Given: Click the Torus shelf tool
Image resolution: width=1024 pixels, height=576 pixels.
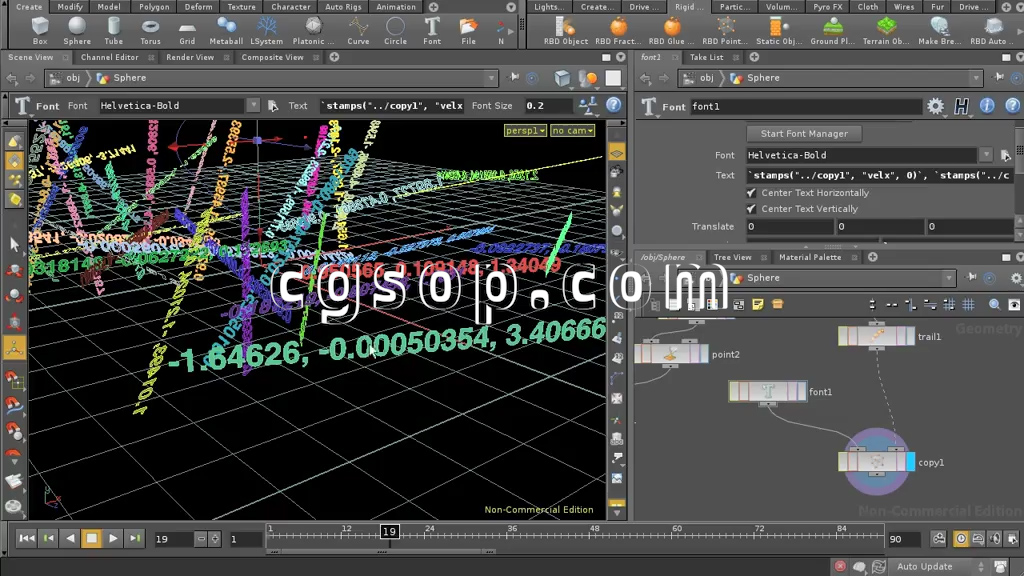Looking at the screenshot, I should (x=150, y=30).
